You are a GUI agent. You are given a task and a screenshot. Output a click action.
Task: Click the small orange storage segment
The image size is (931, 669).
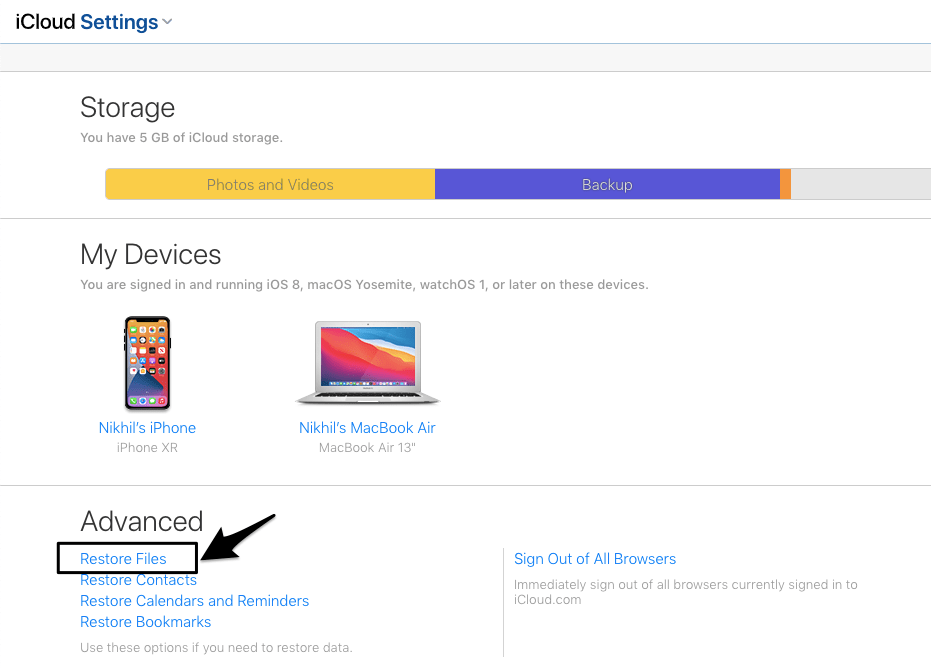[785, 185]
